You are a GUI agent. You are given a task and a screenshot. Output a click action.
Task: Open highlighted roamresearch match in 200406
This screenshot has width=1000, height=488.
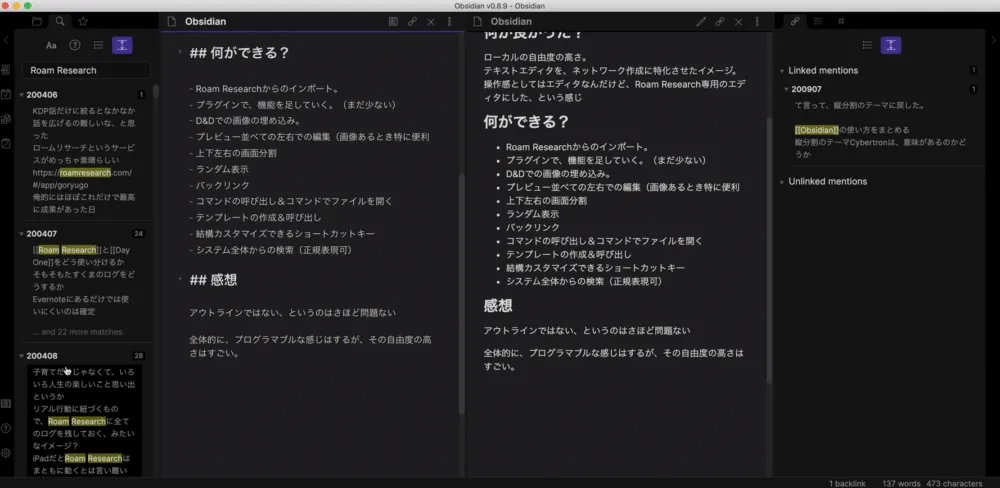click(x=85, y=173)
